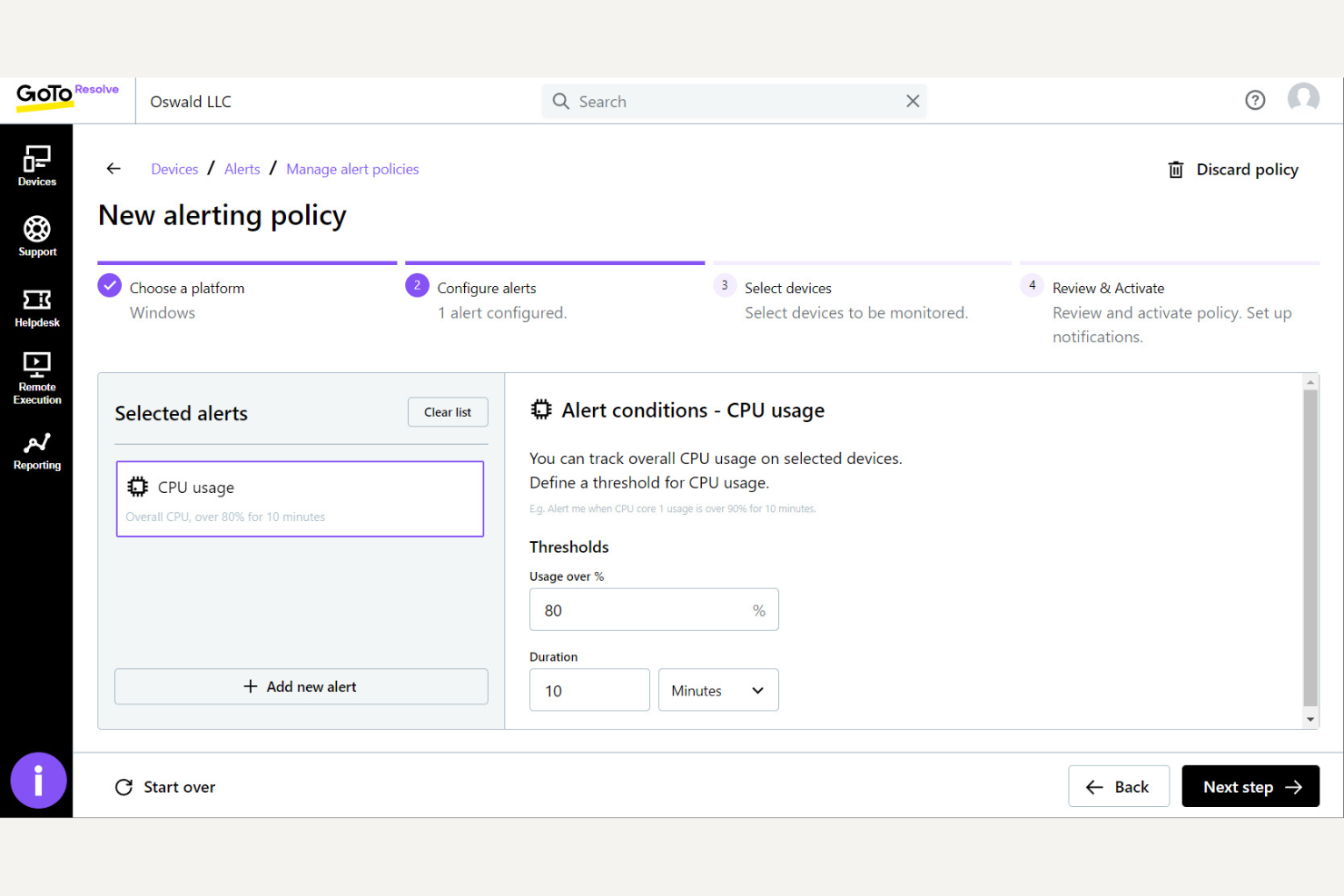Click the Start over refresh icon
Viewport: 1344px width, 896px height.
[124, 786]
